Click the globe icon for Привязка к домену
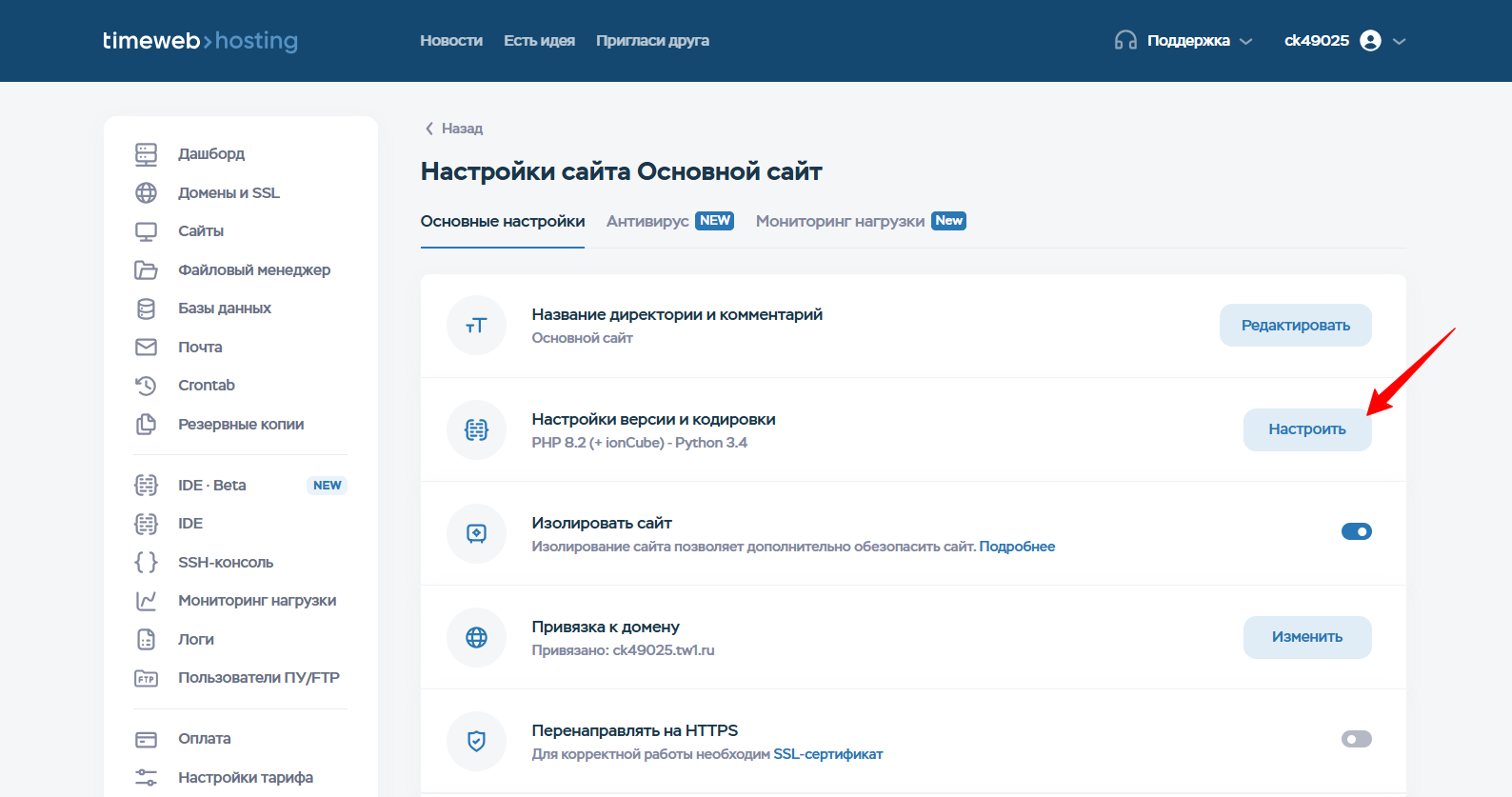The width and height of the screenshot is (1512, 797). [476, 637]
